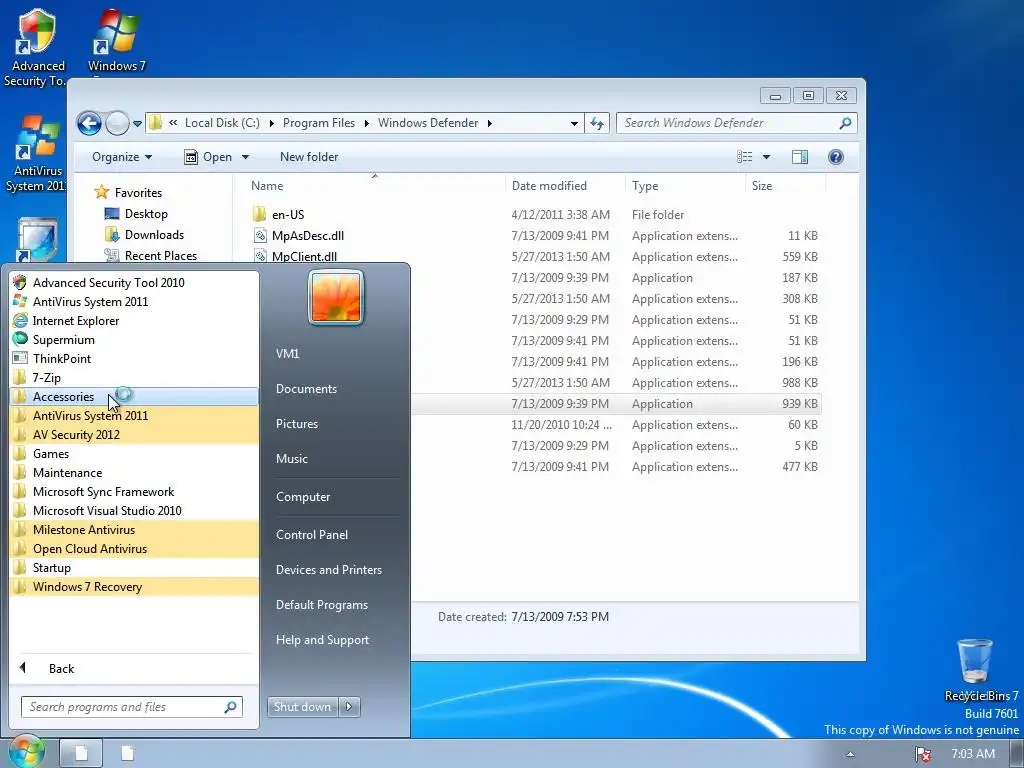Viewport: 1024px width, 768px height.
Task: Expand the Accessories folder
Action: tap(134, 396)
